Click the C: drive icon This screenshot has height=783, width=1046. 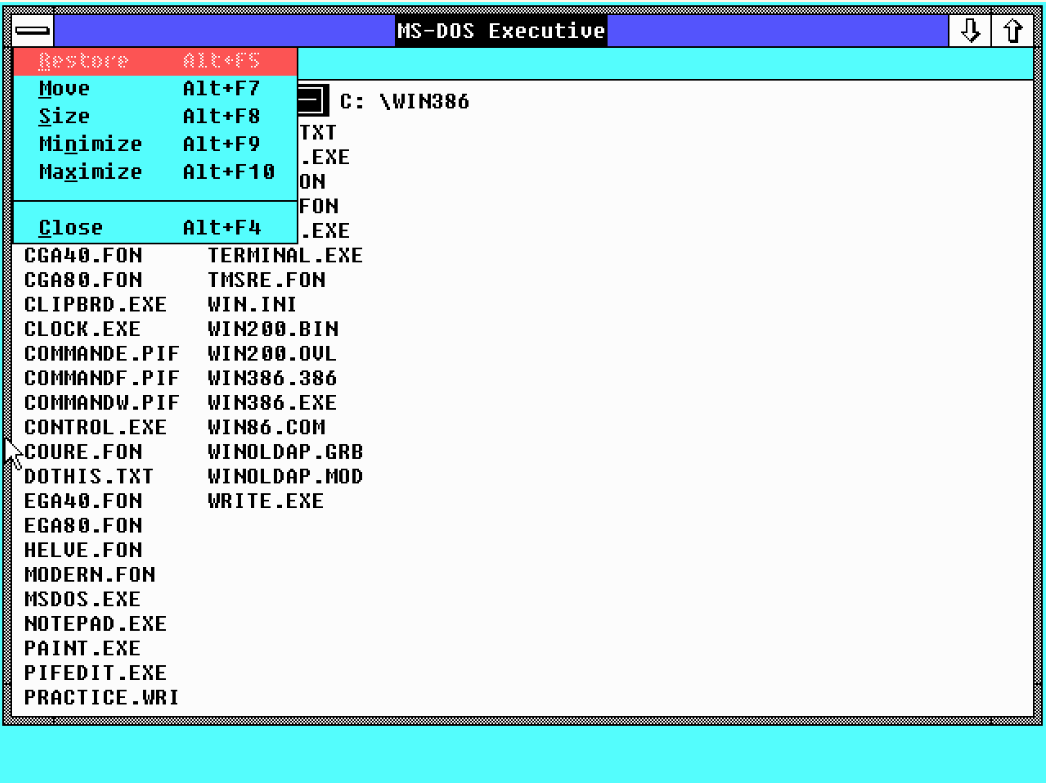[x=311, y=100]
